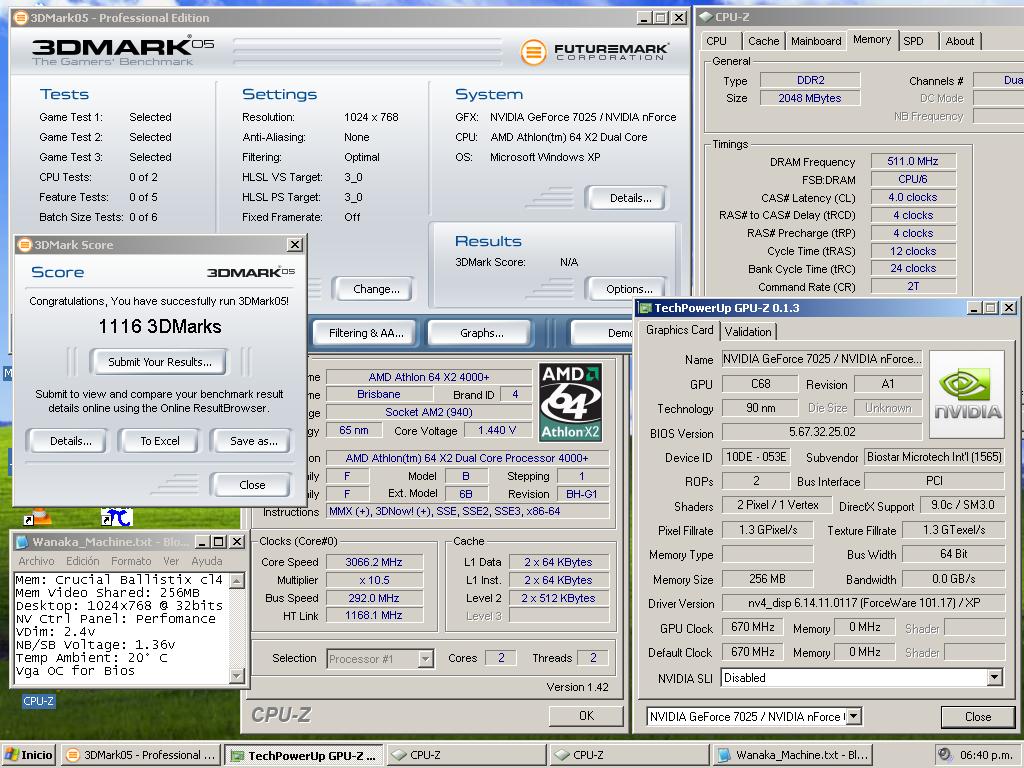This screenshot has width=1024, height=768.
Task: Open Filtering & AA settings
Action: [x=366, y=333]
